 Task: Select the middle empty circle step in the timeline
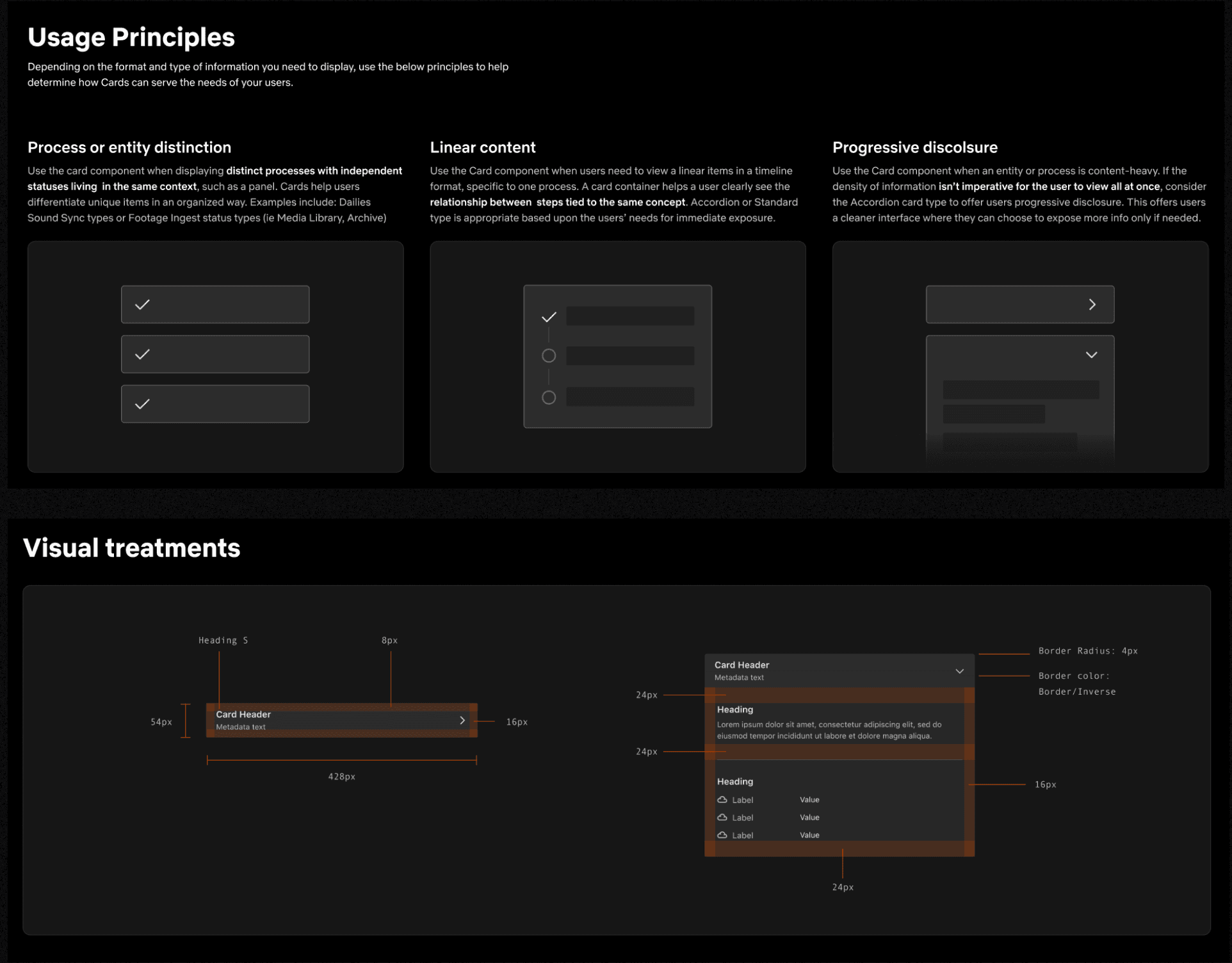click(x=549, y=356)
